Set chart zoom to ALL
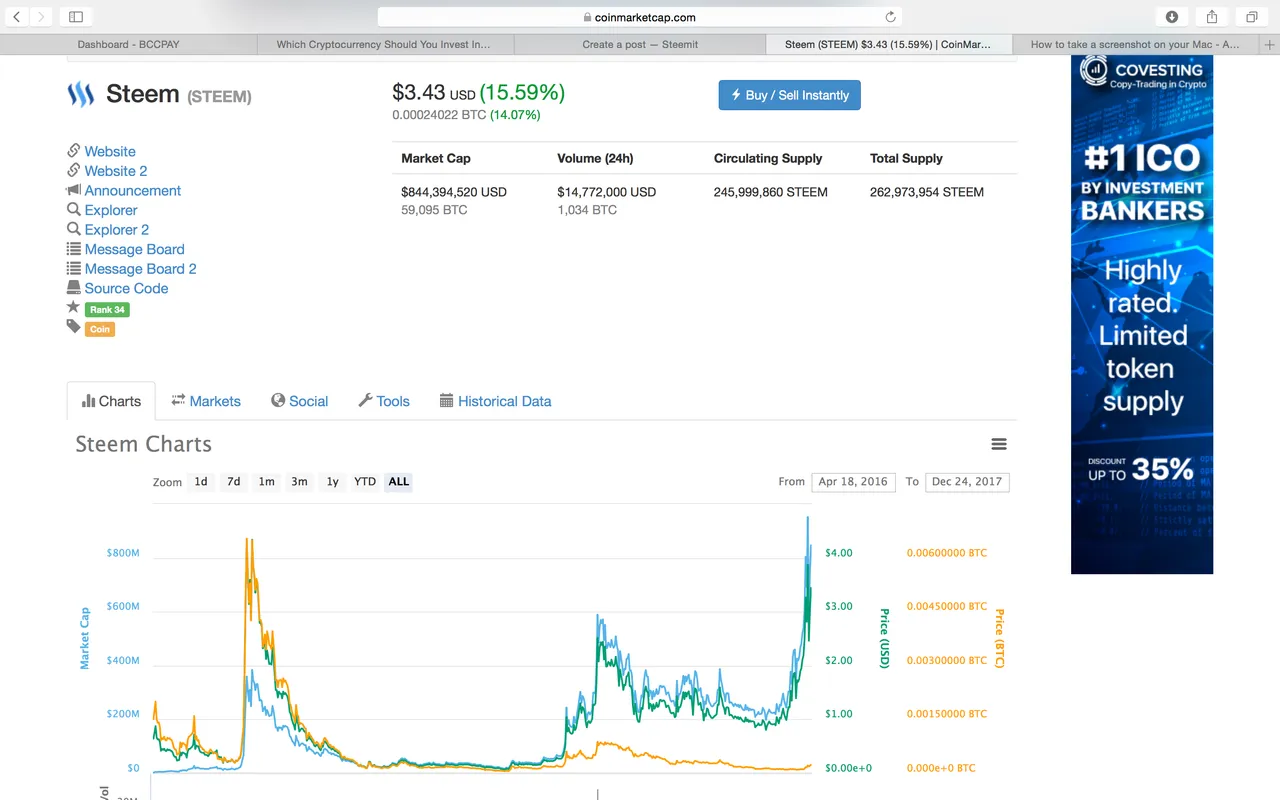The width and height of the screenshot is (1280, 800). coord(399,482)
